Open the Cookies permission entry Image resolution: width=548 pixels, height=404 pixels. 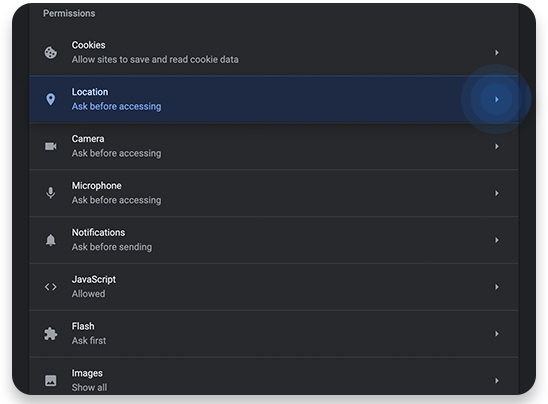click(x=274, y=52)
